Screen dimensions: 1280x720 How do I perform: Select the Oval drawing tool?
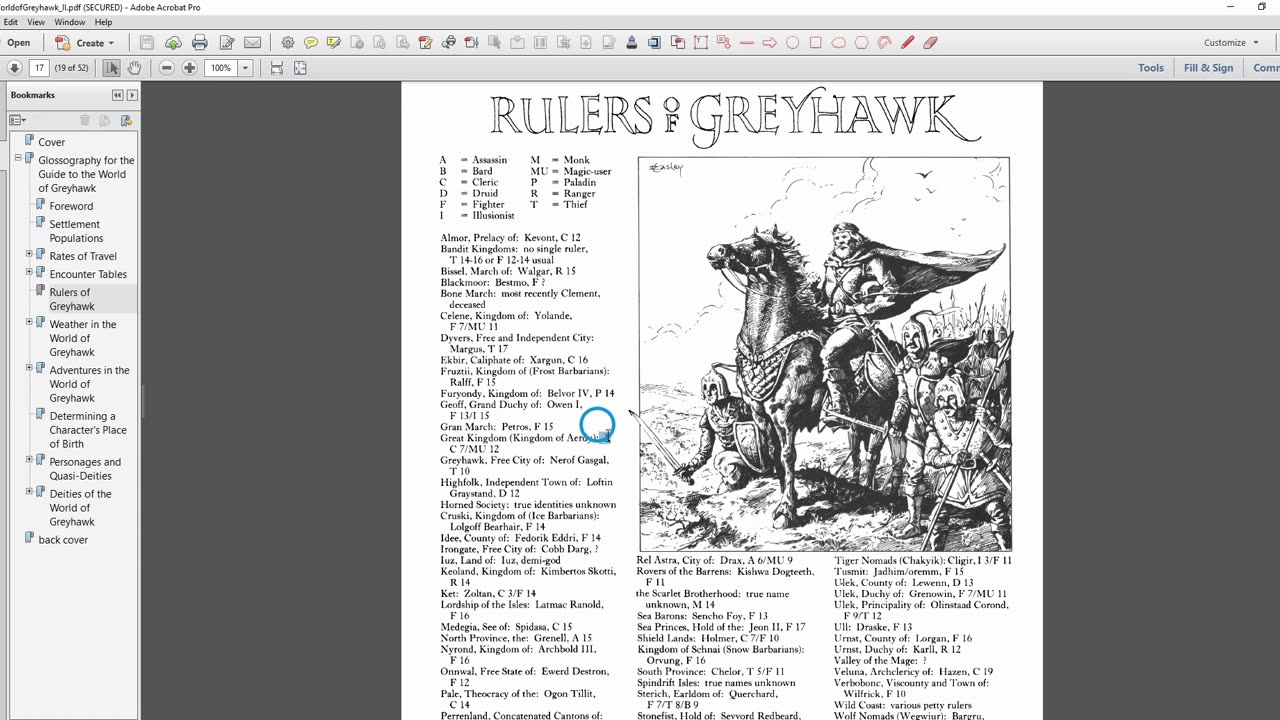pos(793,43)
